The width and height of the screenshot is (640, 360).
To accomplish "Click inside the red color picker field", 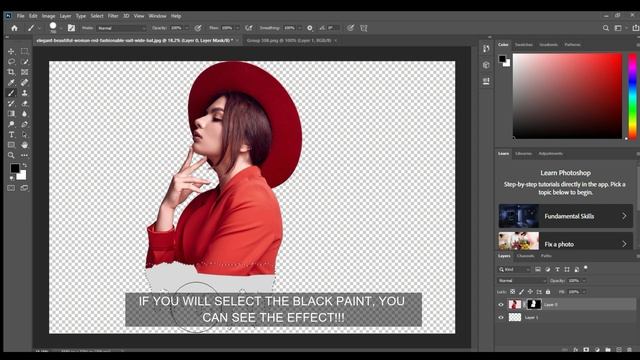I will (567, 96).
